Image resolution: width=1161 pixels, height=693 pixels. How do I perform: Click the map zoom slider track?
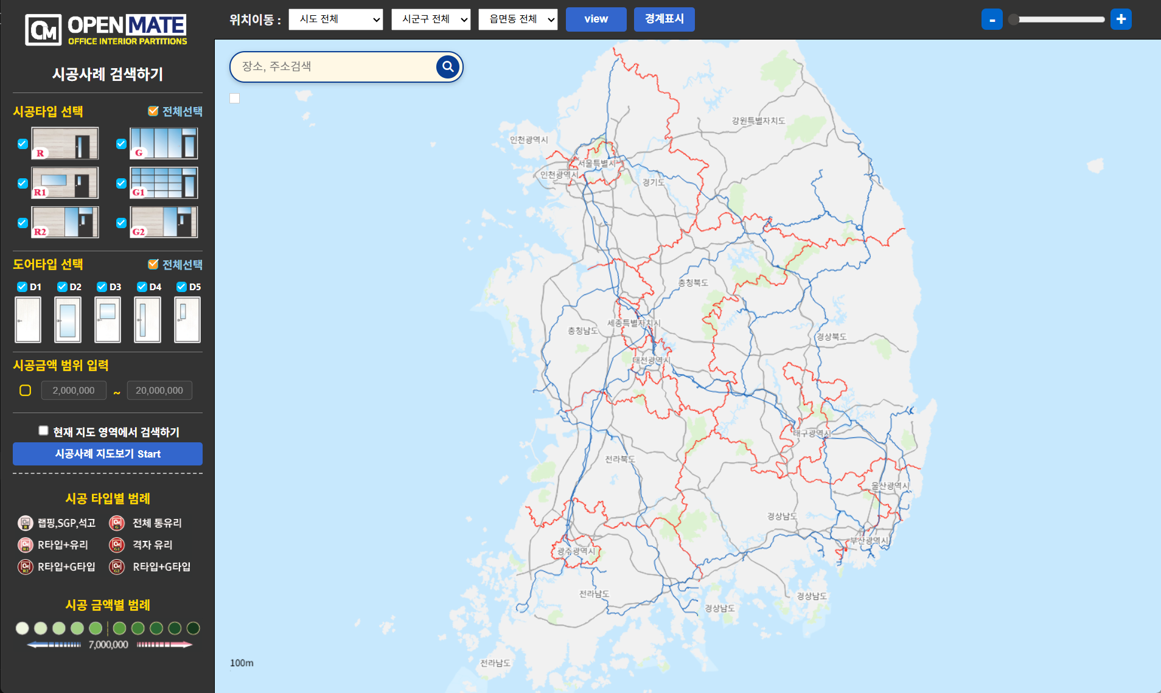click(1058, 20)
